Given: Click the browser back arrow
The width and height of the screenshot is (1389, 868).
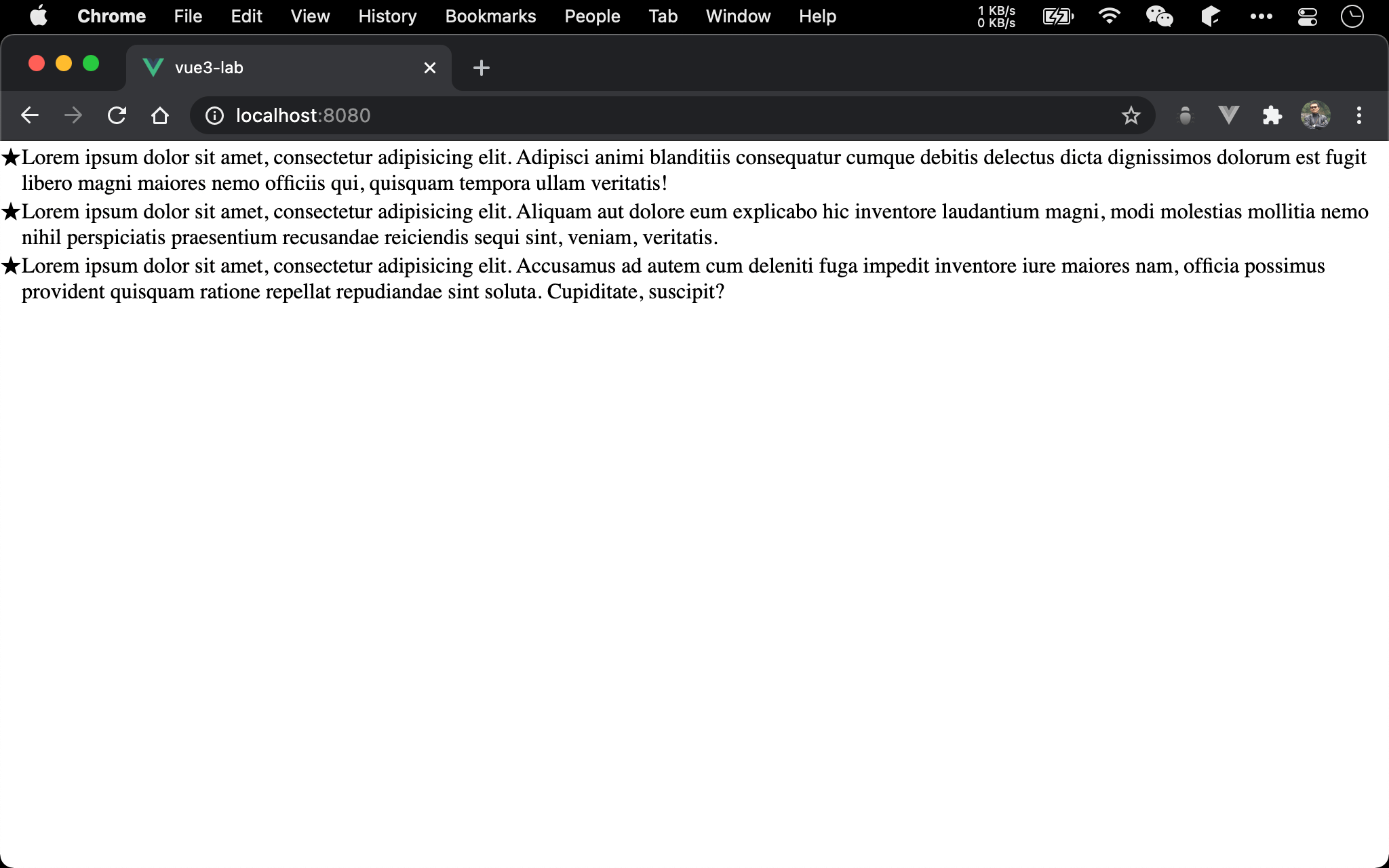Looking at the screenshot, I should [30, 116].
